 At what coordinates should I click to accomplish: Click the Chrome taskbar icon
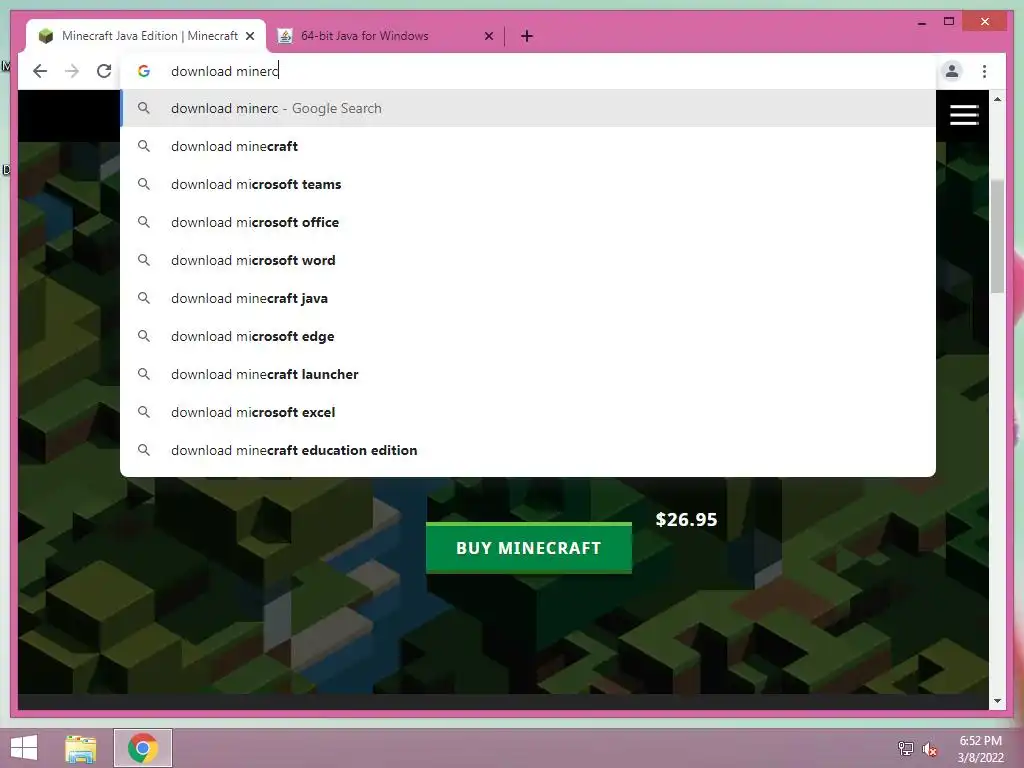pyautogui.click(x=143, y=748)
